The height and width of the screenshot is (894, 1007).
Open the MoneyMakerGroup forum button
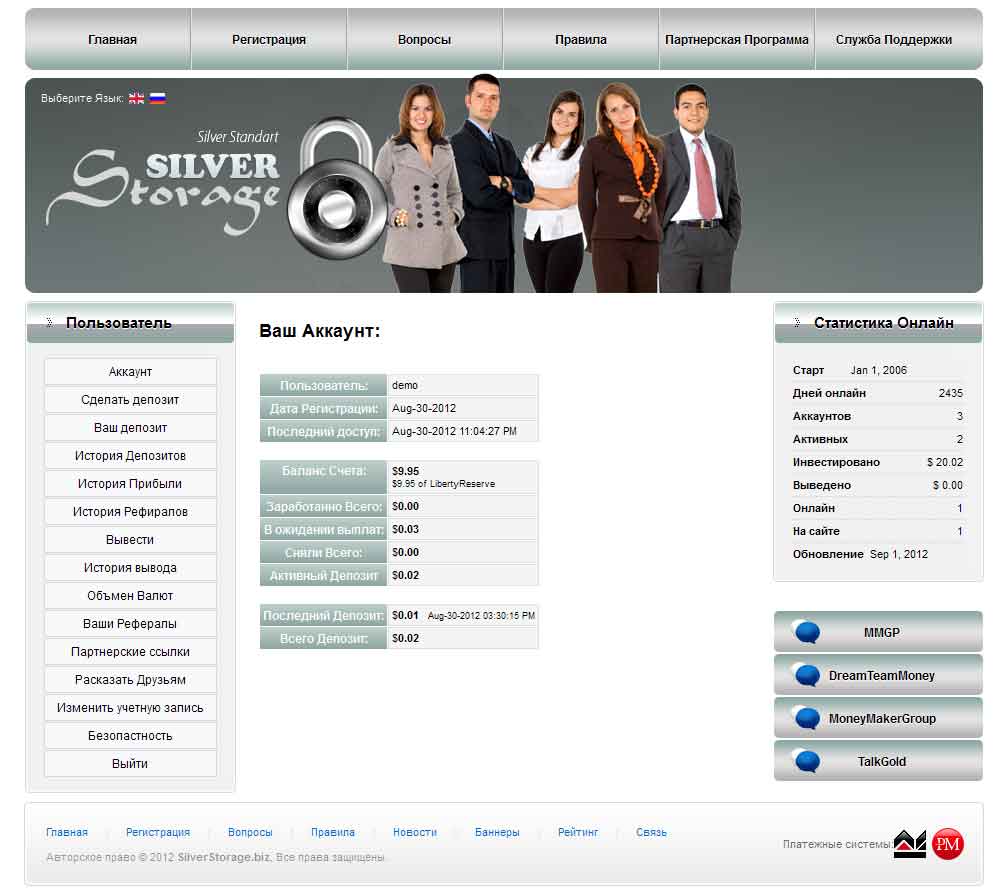click(x=879, y=718)
